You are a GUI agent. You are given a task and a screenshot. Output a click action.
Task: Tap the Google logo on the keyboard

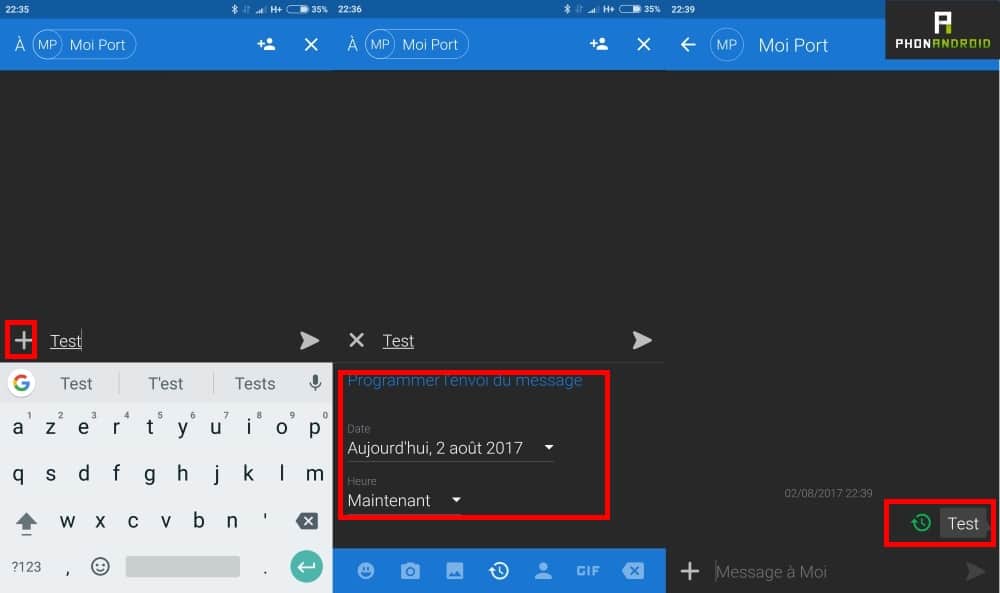click(19, 382)
